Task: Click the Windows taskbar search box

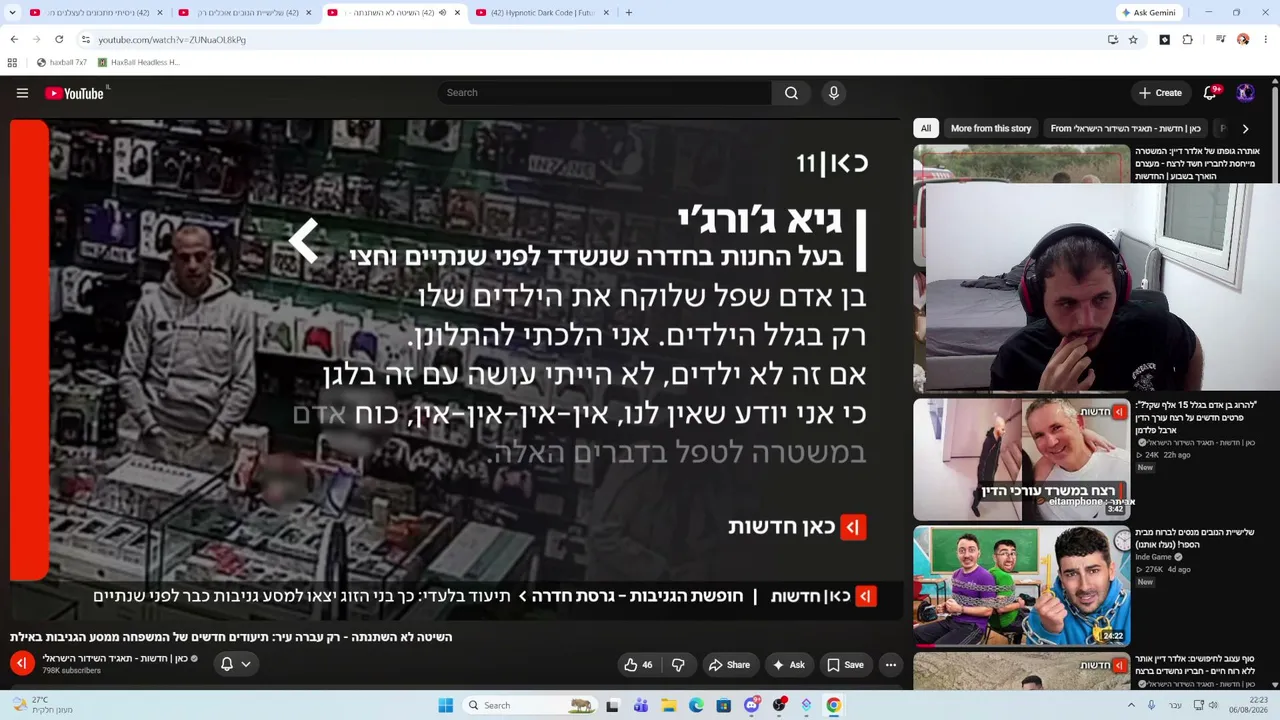Action: (x=530, y=705)
